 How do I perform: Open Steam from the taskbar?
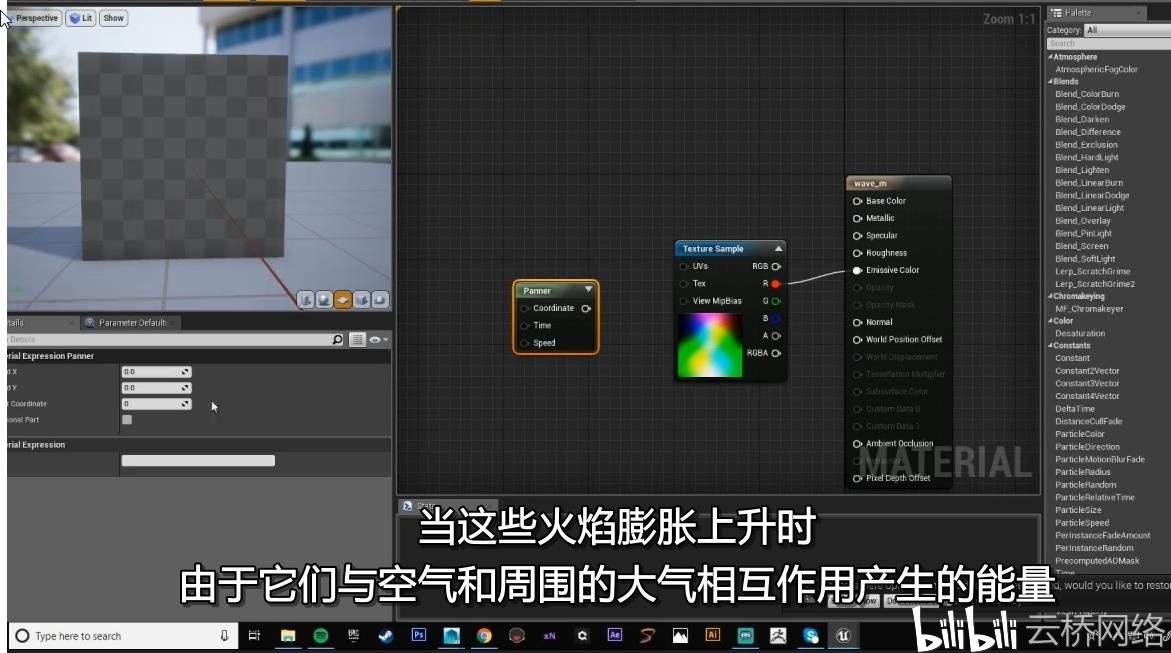click(386, 636)
